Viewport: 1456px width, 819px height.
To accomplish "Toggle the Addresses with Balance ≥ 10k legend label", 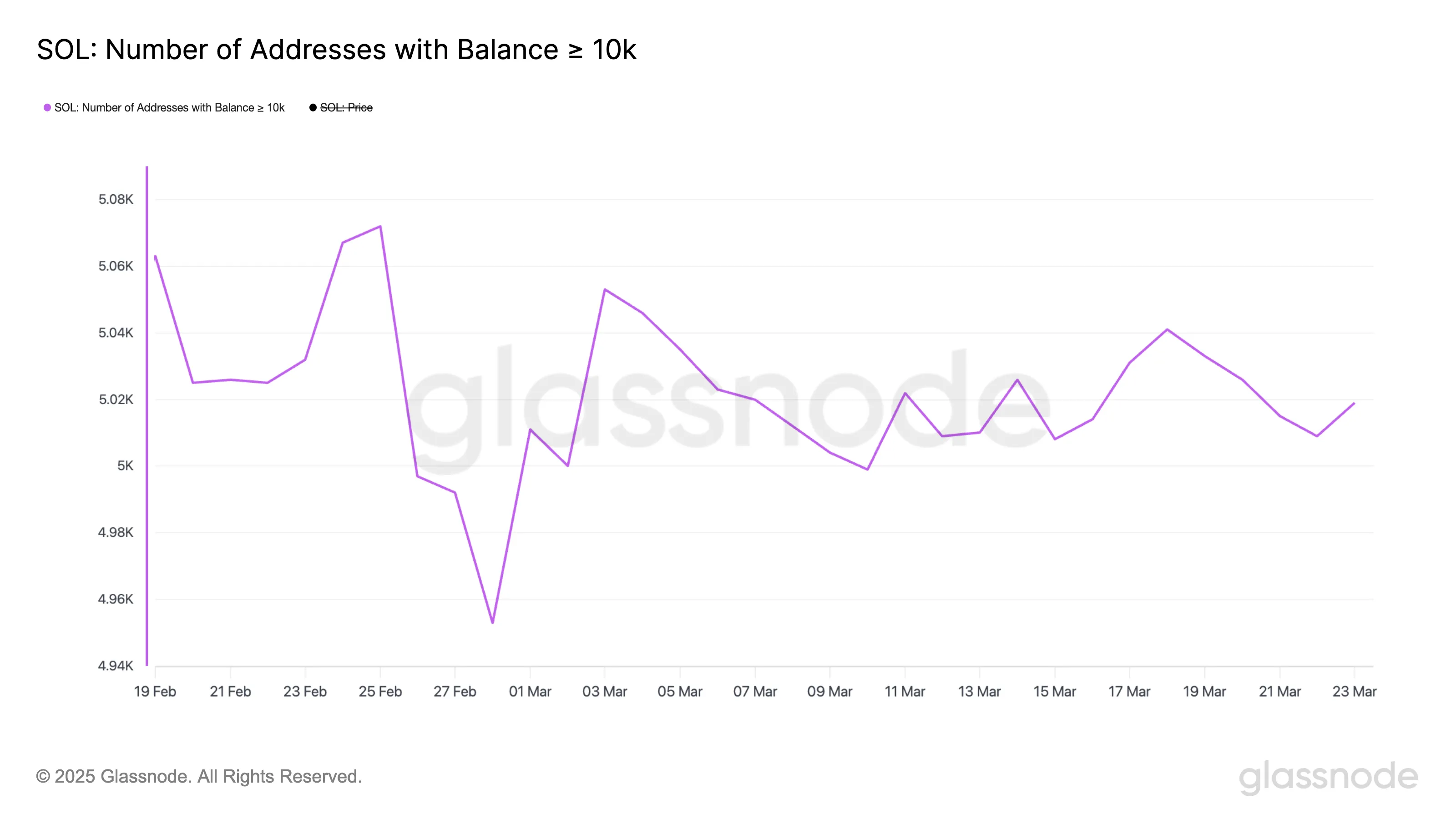I will 169,107.
